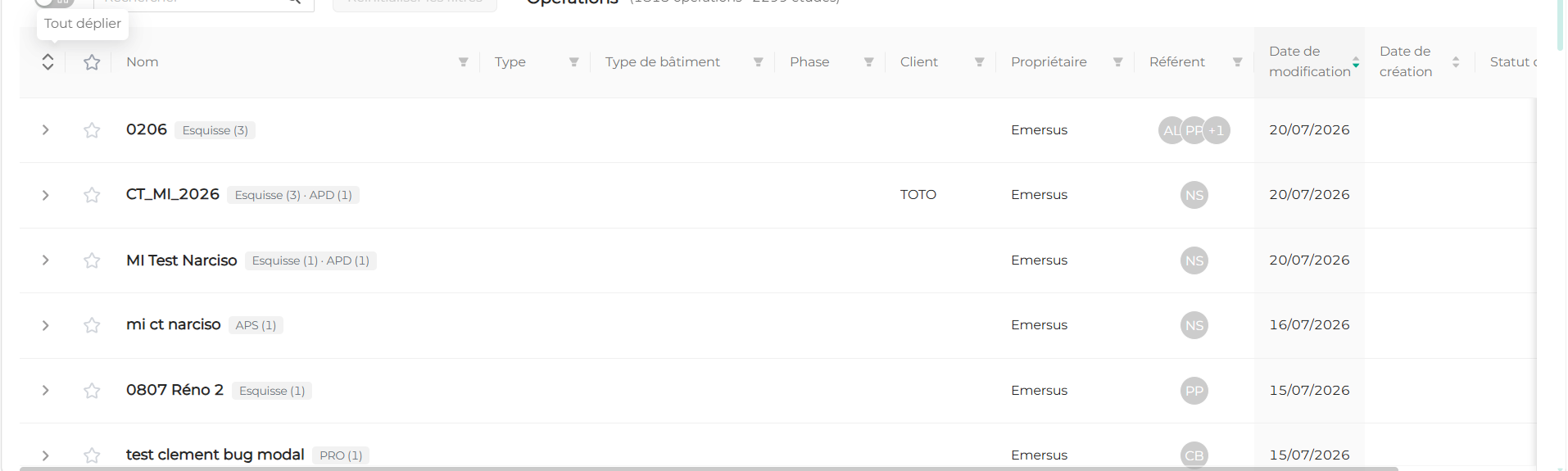Click the +1 referent avatar badge
Viewport: 1568px width, 471px height.
[1217, 130]
